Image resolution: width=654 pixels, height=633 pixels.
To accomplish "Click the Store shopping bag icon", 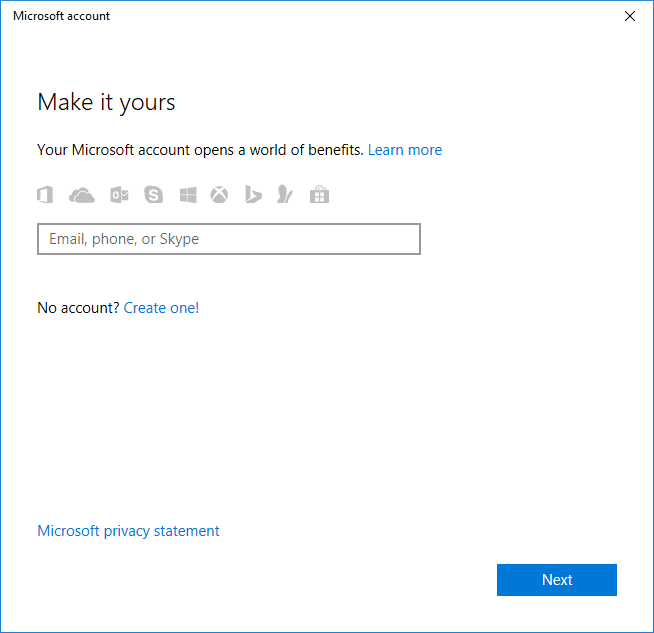I will (319, 194).
